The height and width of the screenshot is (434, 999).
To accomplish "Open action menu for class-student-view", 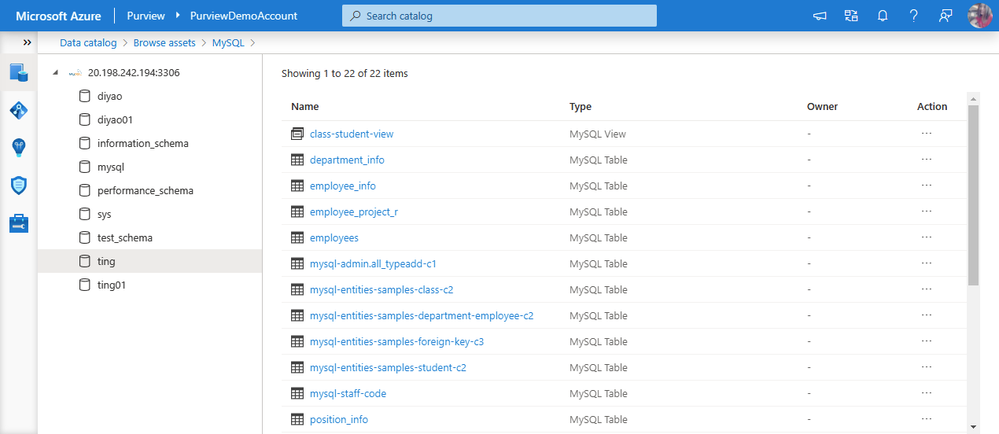I will [x=926, y=134].
